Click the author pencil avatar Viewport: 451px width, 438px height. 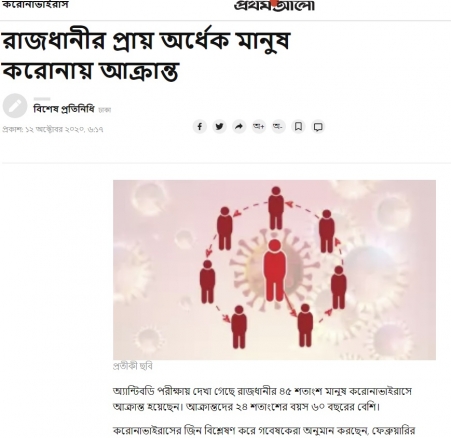15,106
